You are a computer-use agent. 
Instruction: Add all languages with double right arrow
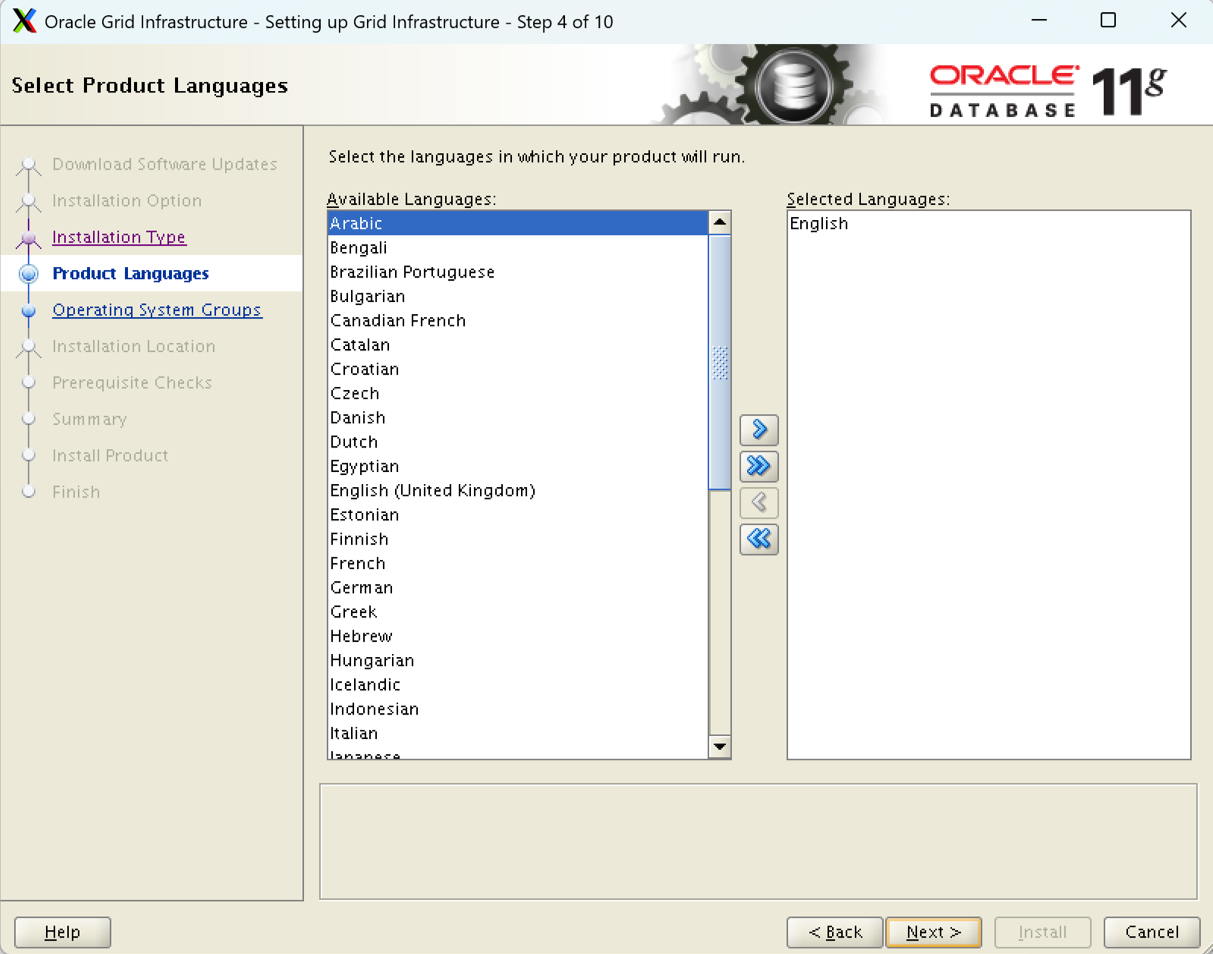click(759, 466)
